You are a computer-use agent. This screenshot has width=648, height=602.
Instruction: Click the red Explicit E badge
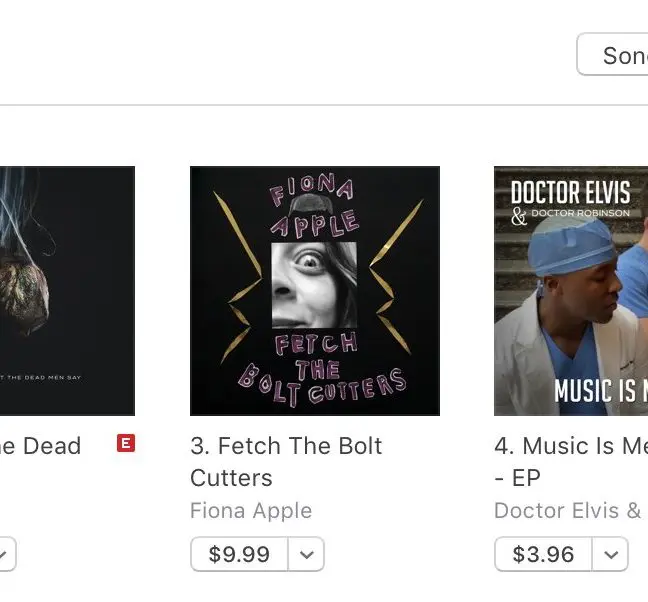[126, 443]
